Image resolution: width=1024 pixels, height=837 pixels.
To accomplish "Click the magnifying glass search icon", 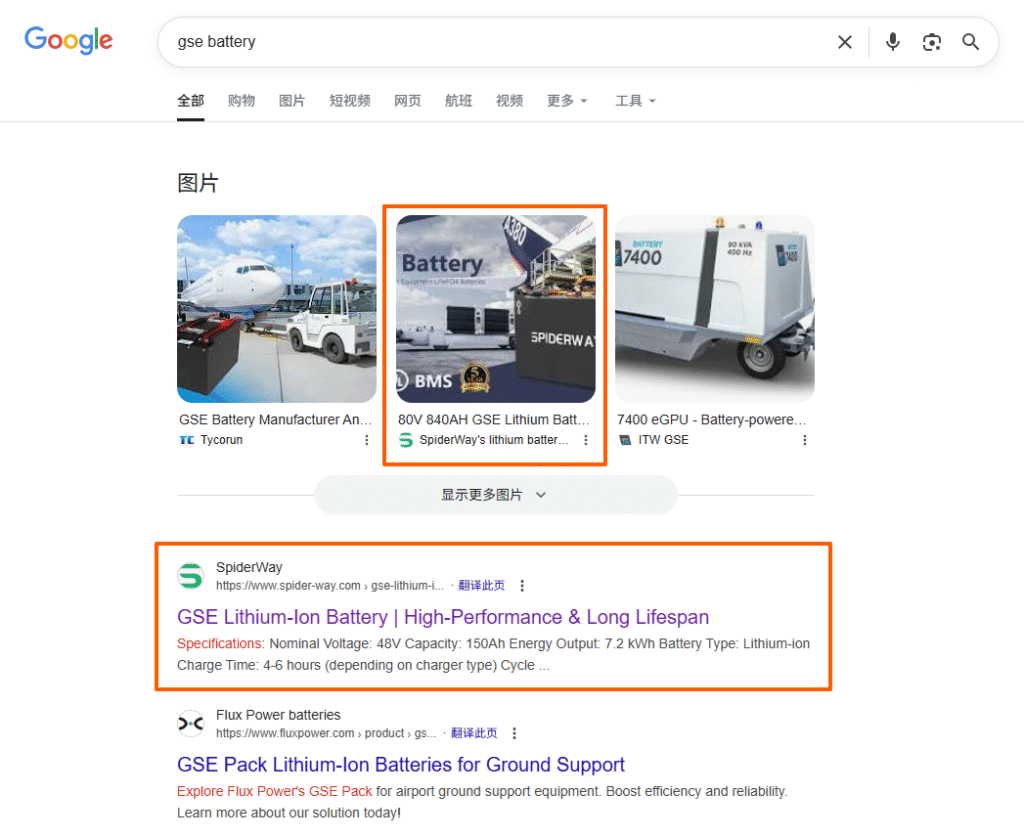I will 970,42.
